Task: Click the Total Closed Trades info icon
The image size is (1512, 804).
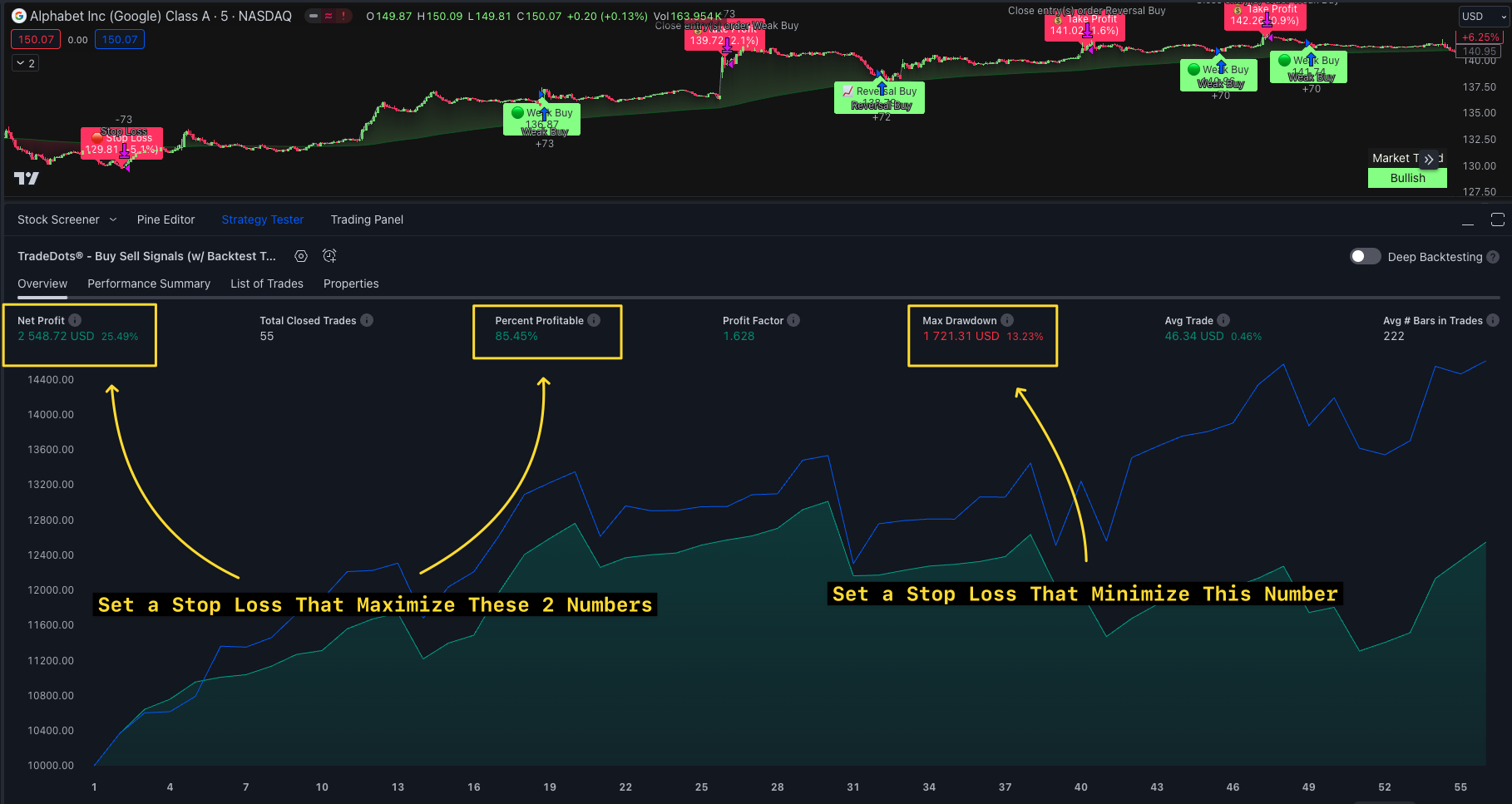Action: point(367,320)
